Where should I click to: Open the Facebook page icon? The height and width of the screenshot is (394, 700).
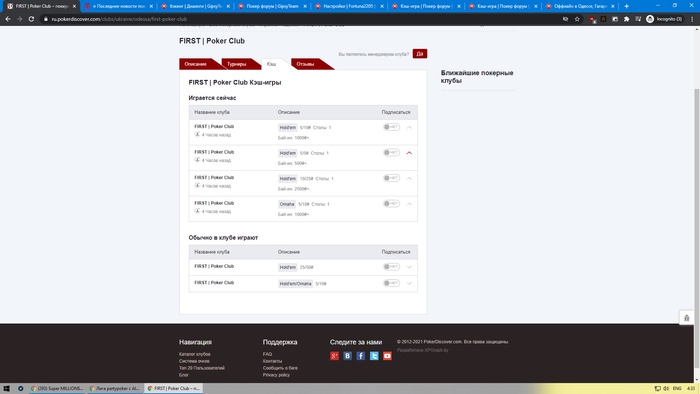(361, 356)
